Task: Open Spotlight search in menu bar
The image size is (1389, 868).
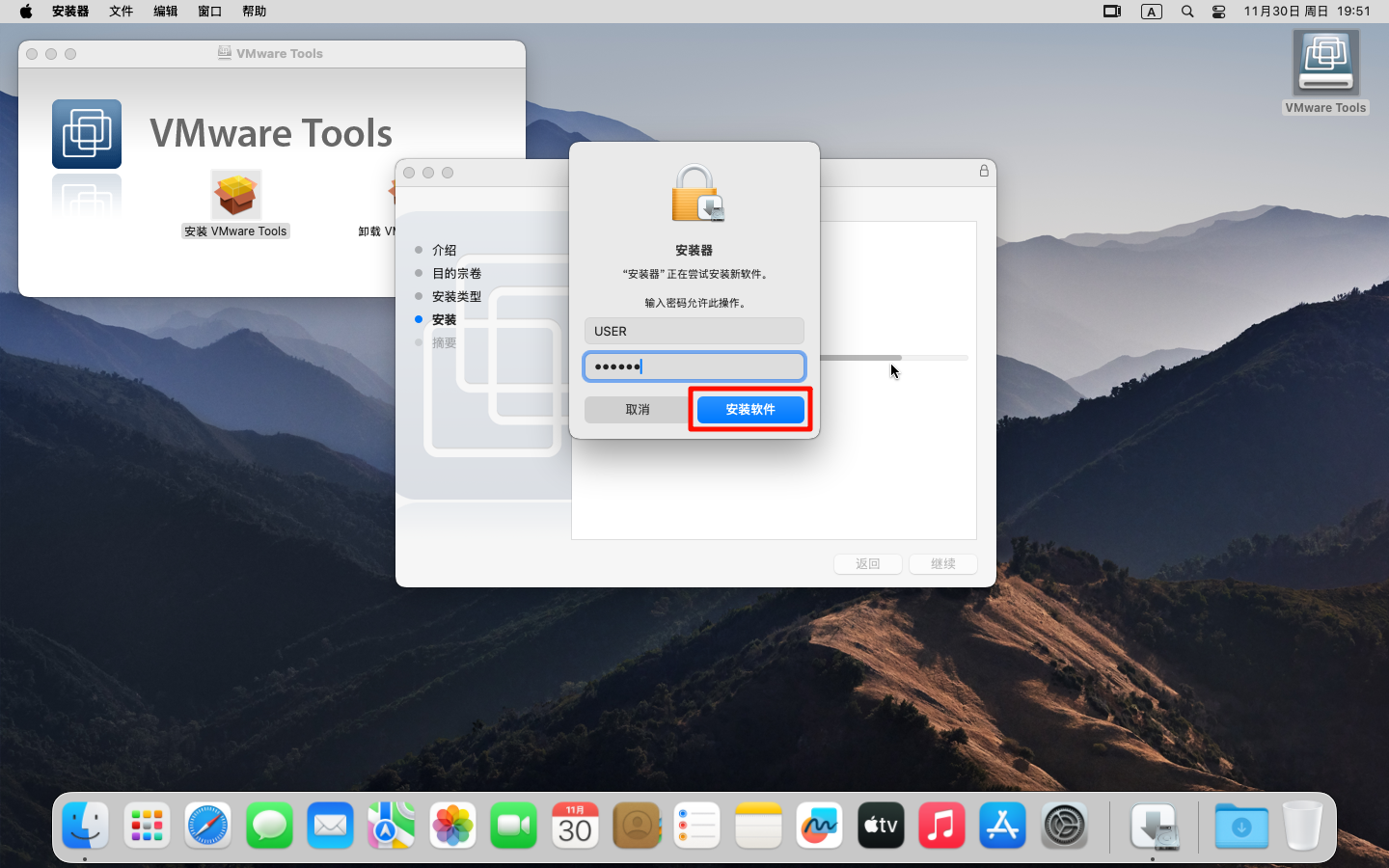Action: [x=1187, y=12]
